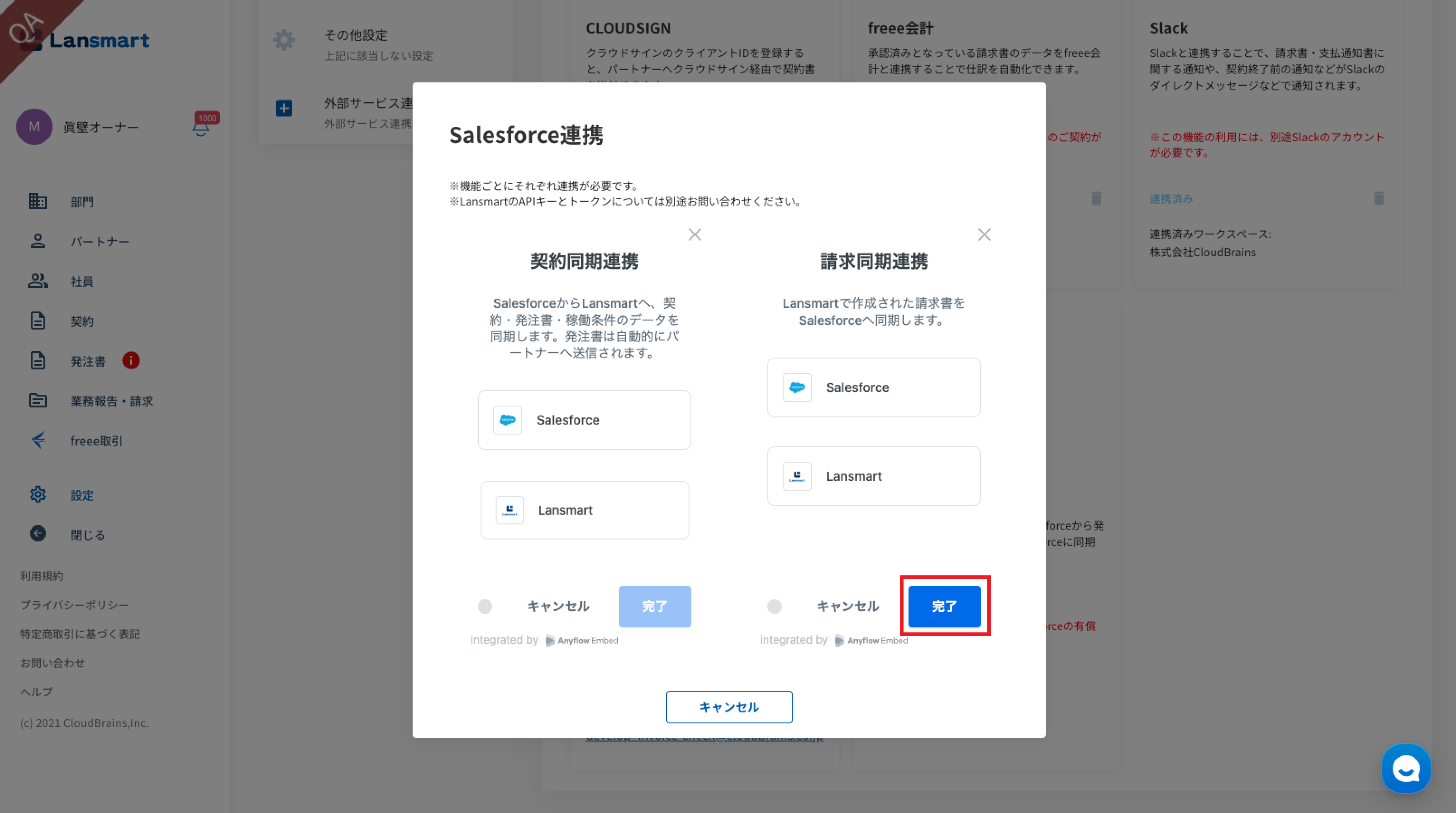Select the Lansmart card in 請求同期連携

coord(873,476)
